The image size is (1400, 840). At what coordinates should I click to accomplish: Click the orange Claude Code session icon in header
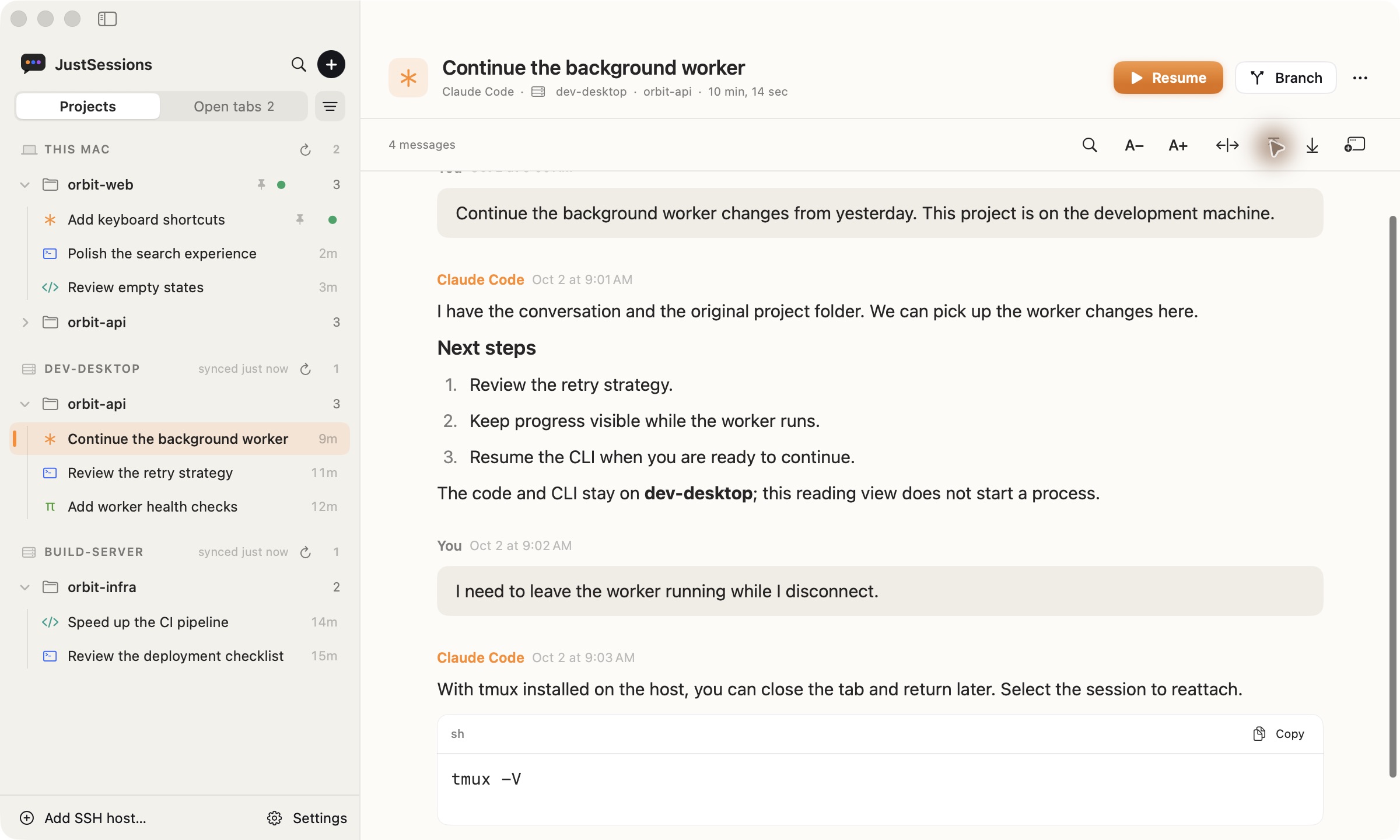tap(408, 78)
